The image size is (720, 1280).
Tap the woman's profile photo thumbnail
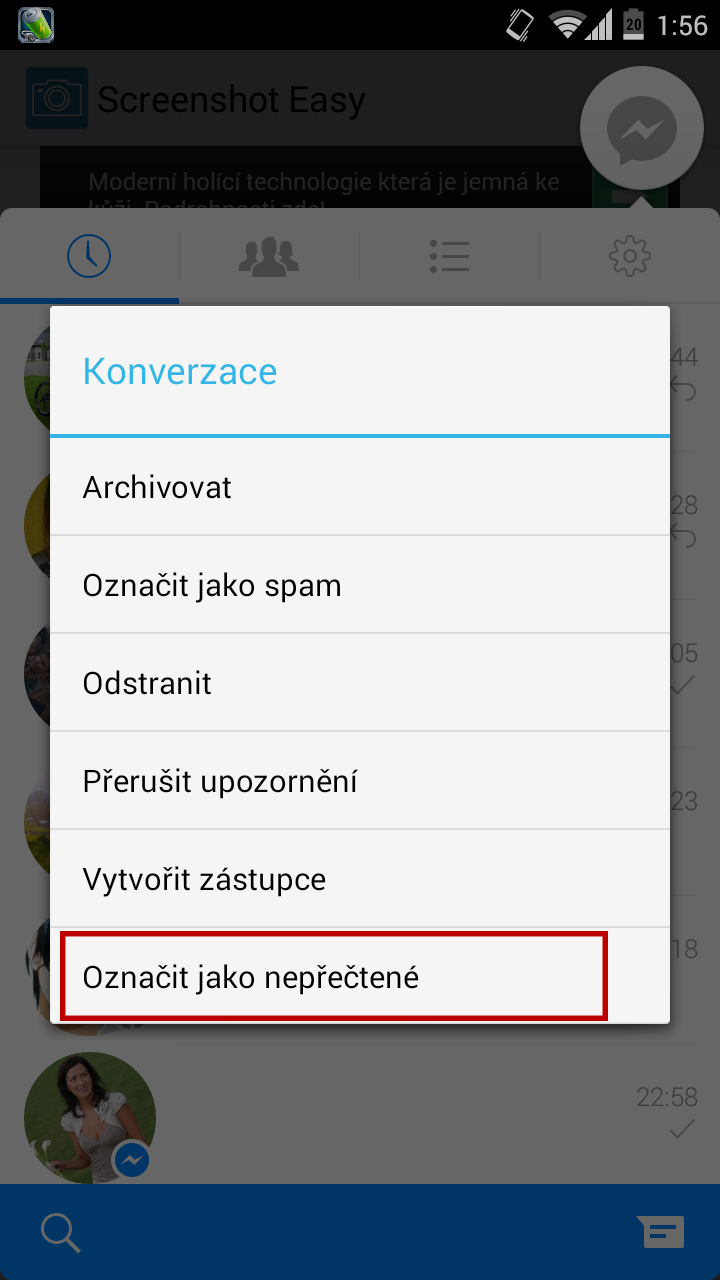[x=89, y=1117]
